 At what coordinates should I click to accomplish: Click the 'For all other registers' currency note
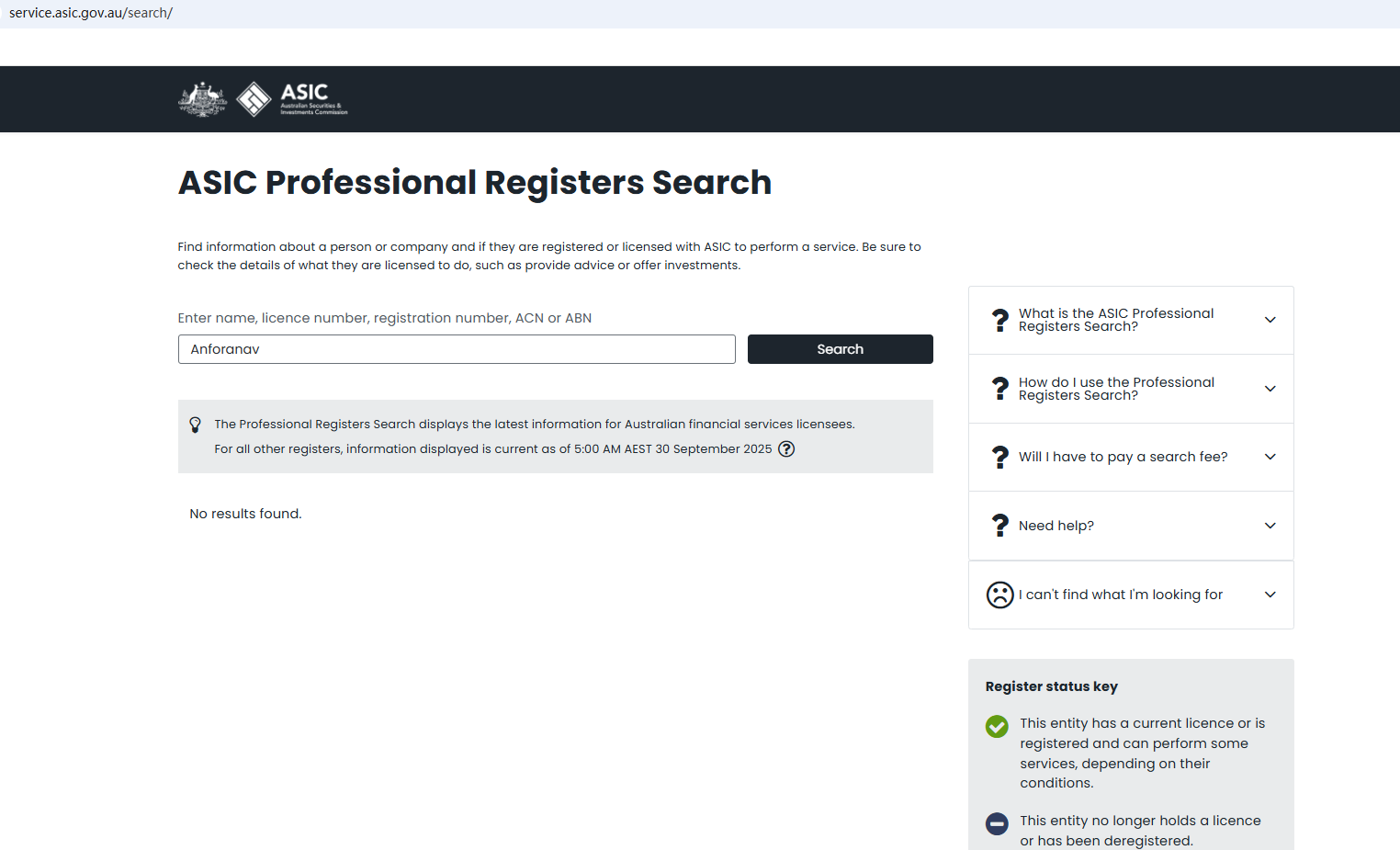493,449
